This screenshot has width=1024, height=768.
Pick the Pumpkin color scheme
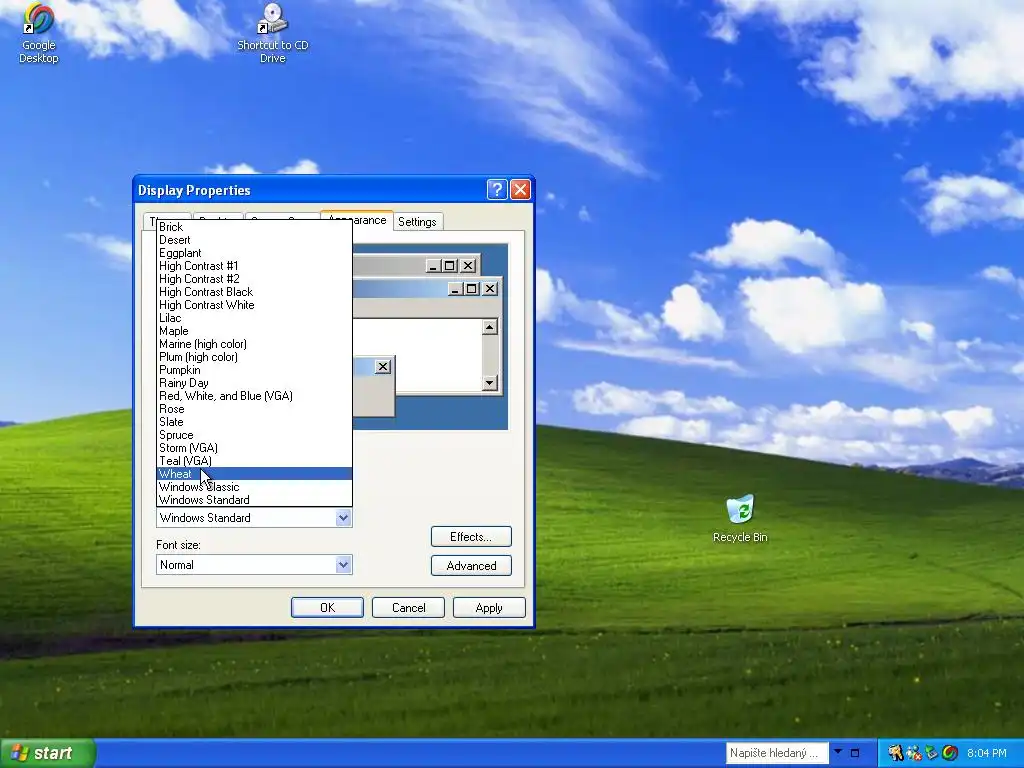coord(255,370)
